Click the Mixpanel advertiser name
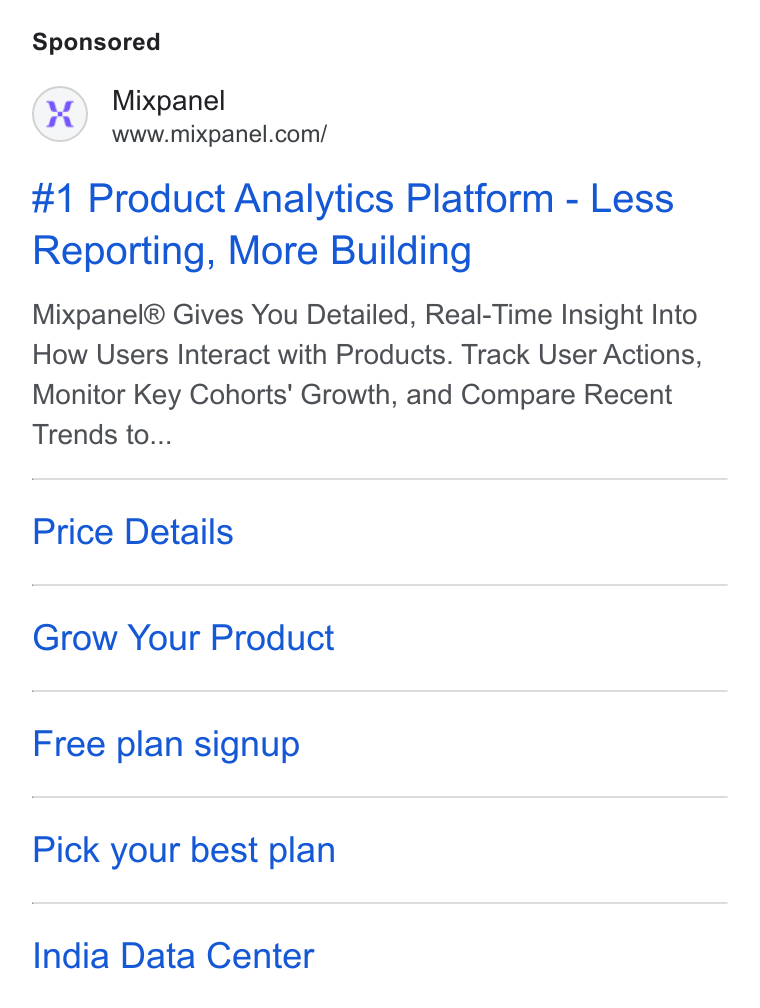760x1008 pixels. 168,101
